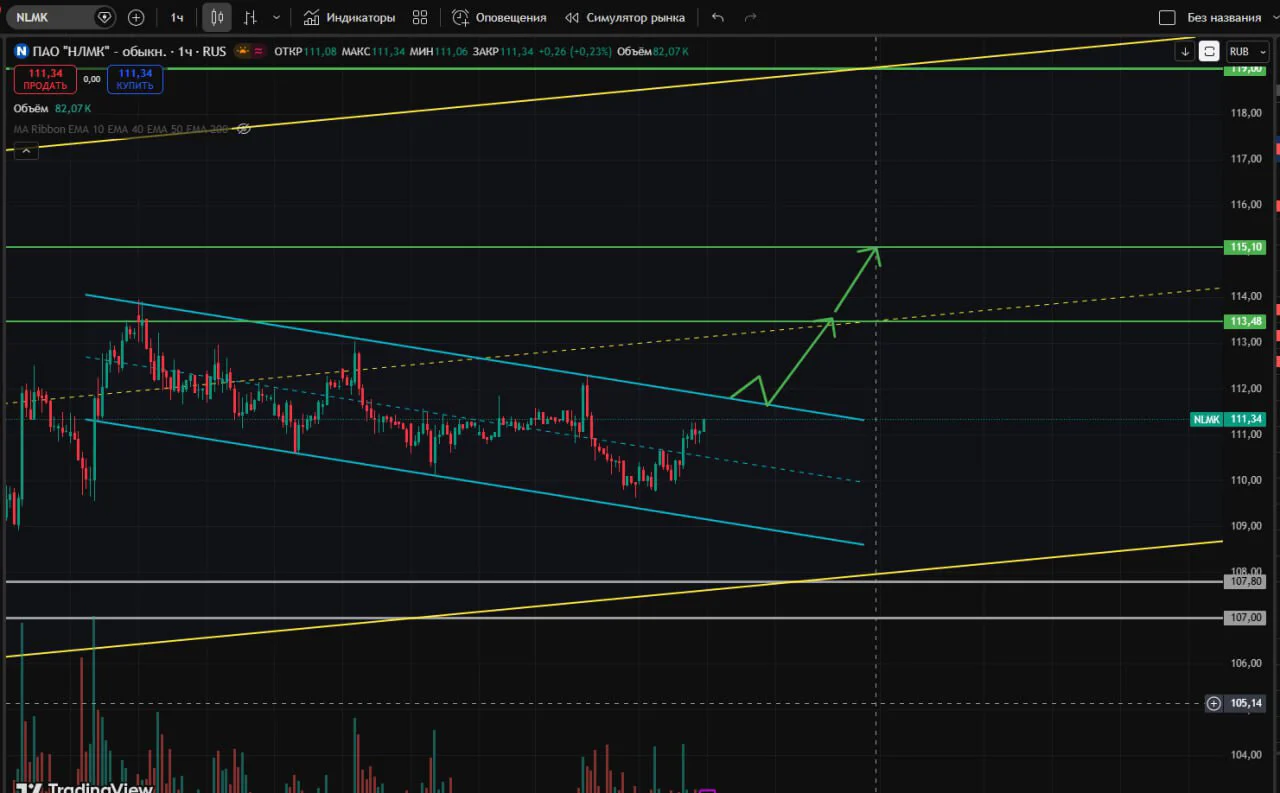The height and width of the screenshot is (793, 1280).
Task: Open Индикаторы indicators panel
Action: point(349,17)
